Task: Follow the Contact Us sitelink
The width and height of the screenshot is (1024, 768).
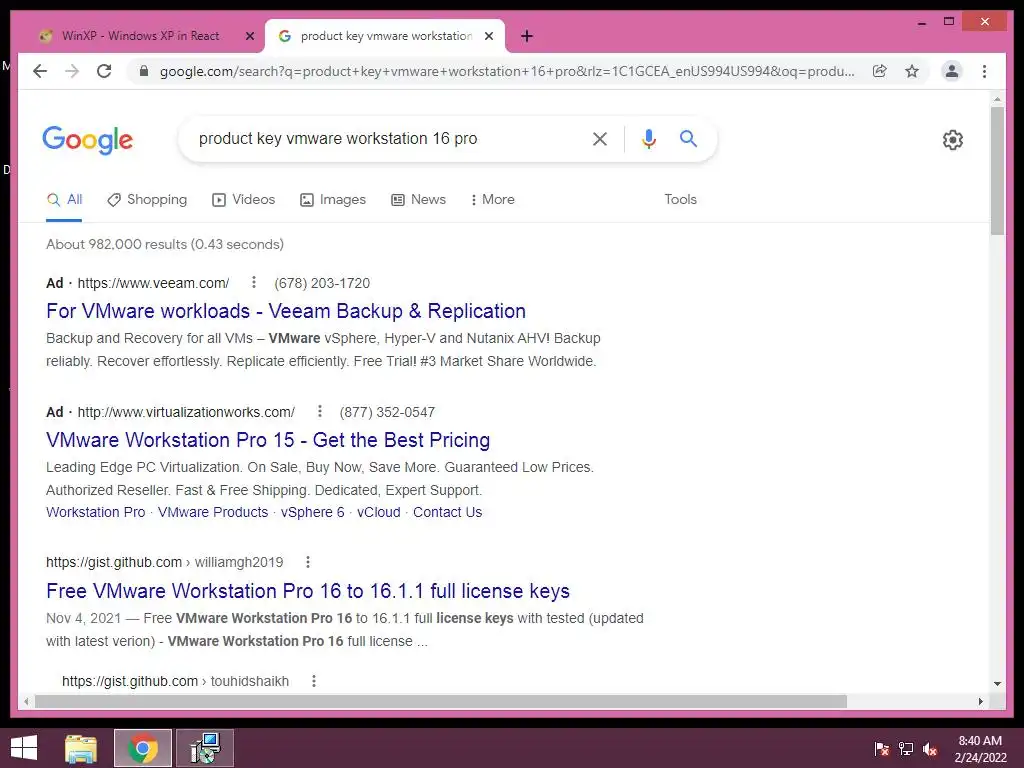Action: click(447, 512)
